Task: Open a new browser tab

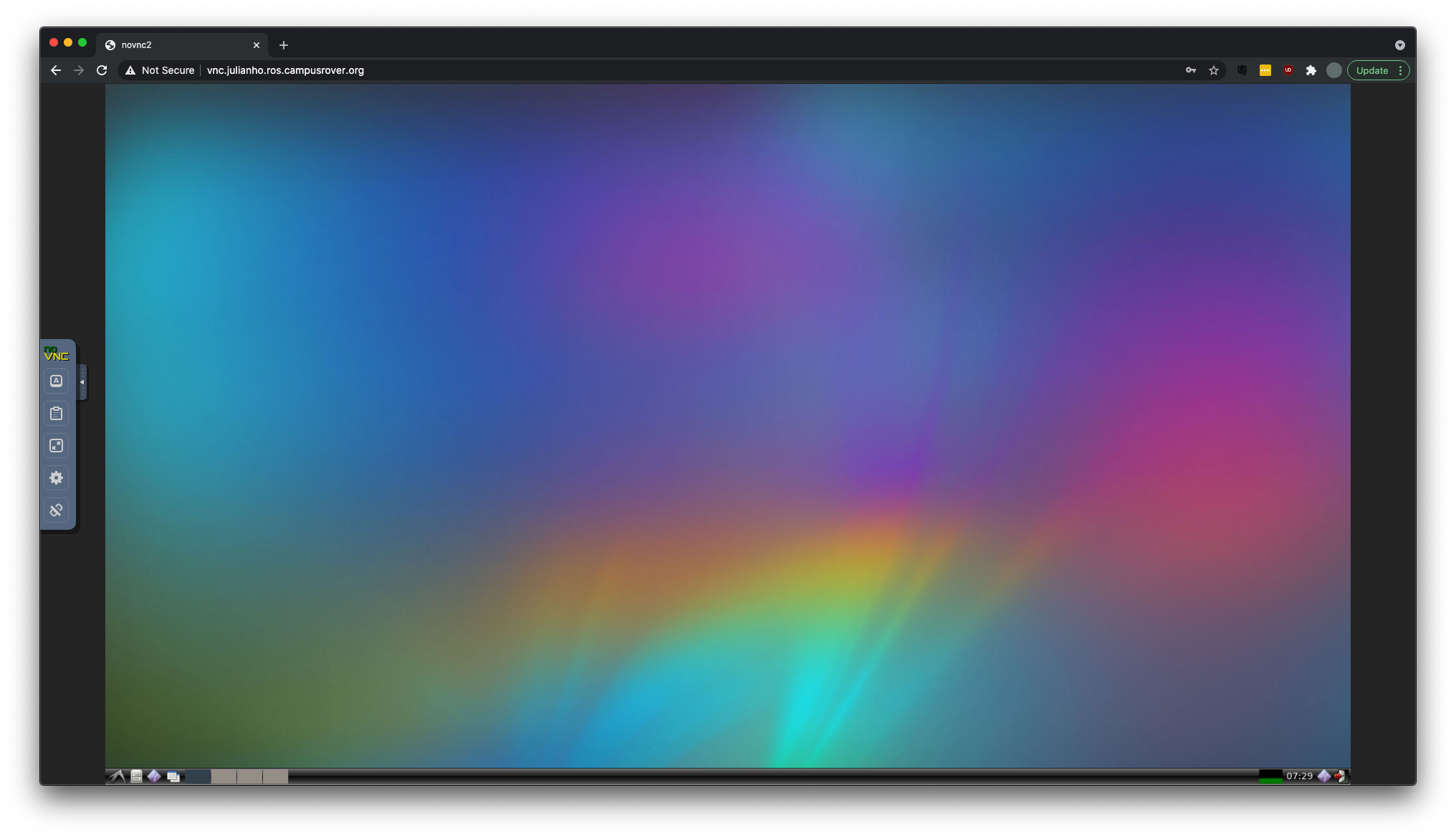Action: click(x=284, y=45)
